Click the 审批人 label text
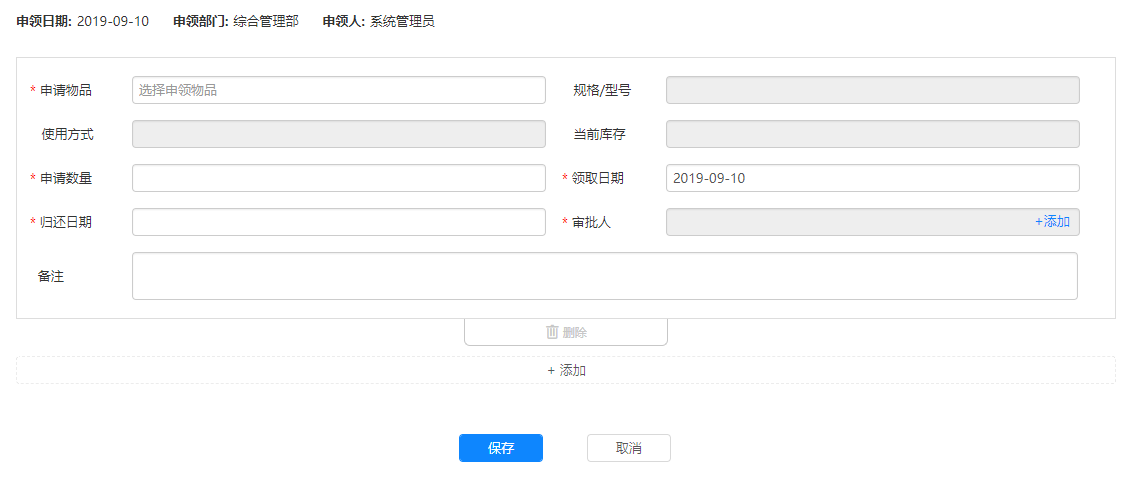 coord(591,222)
